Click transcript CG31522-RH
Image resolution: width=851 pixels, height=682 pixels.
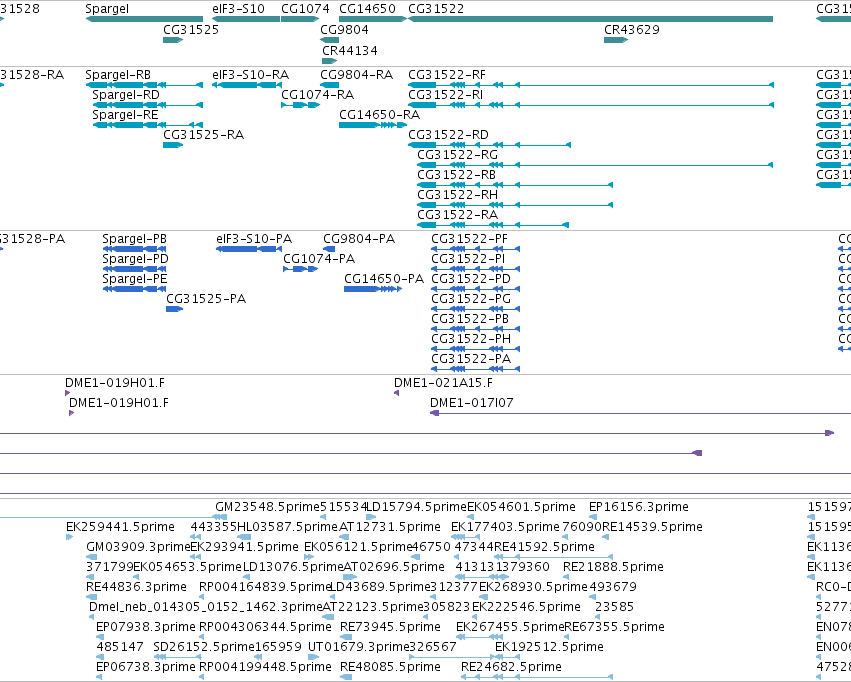457,195
